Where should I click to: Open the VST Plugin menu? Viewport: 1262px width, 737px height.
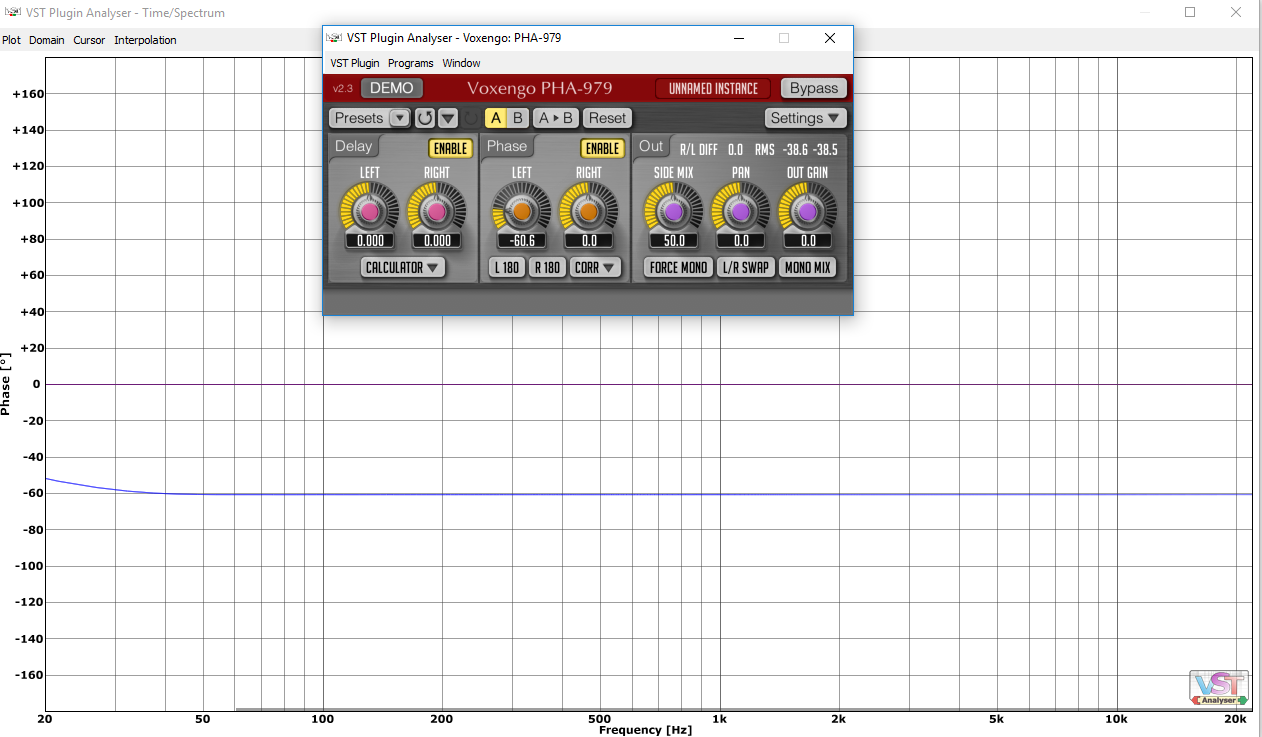pyautogui.click(x=355, y=63)
